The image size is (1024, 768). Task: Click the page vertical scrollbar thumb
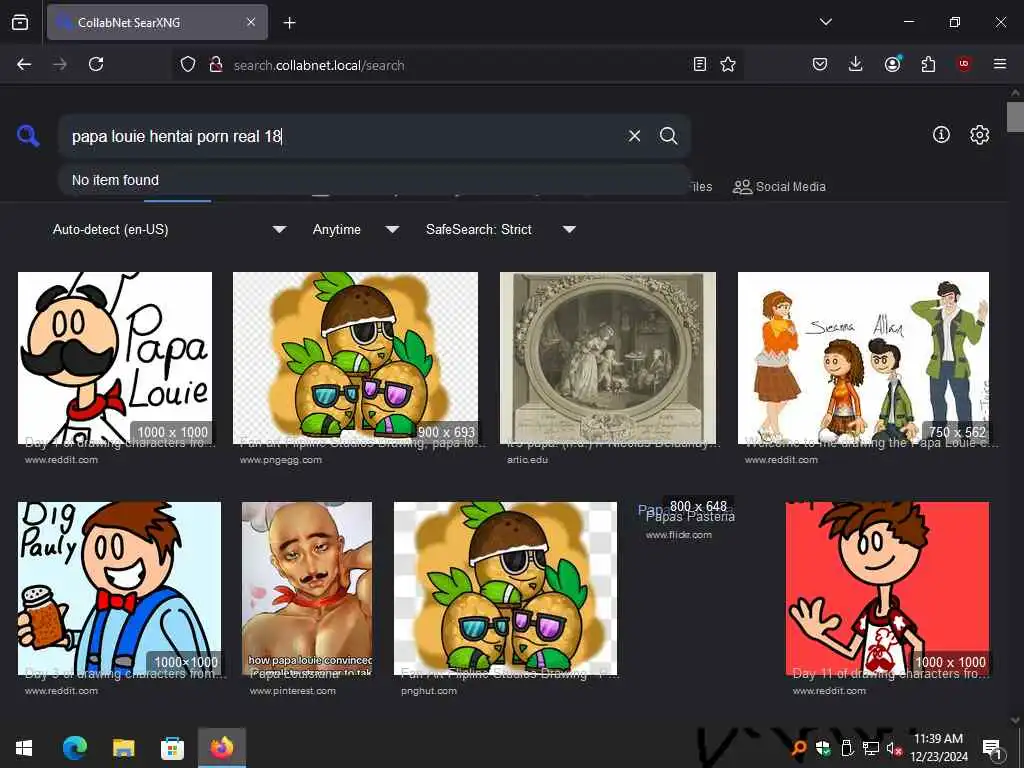click(x=1015, y=117)
